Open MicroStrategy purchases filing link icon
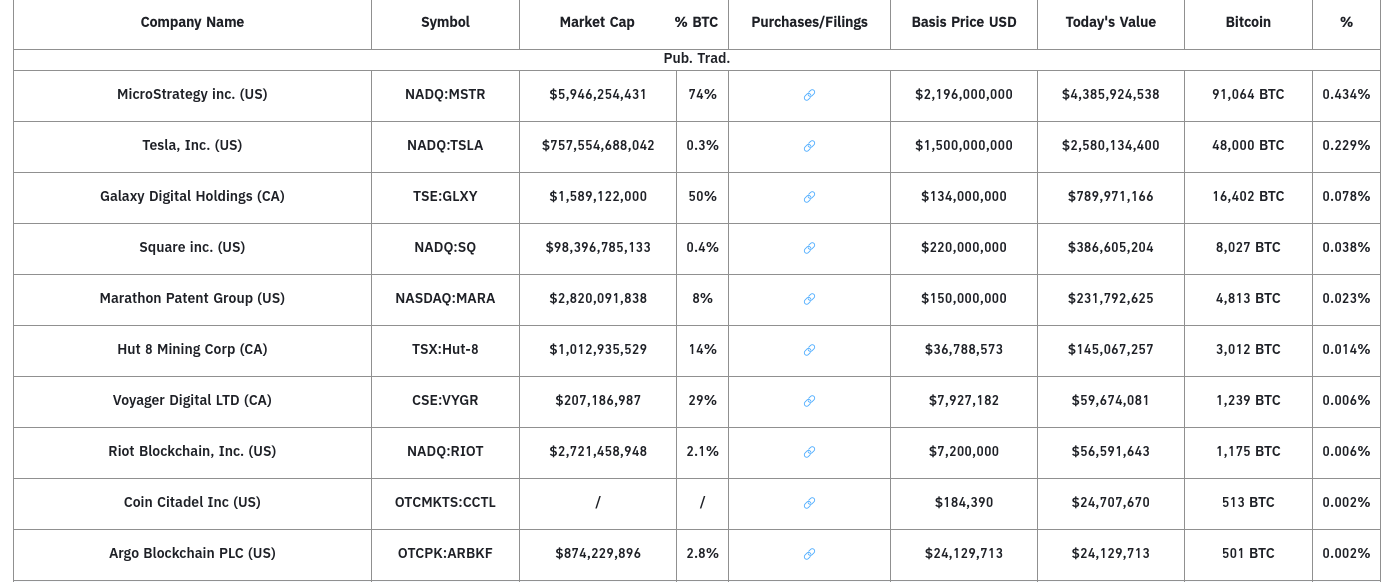The image size is (1388, 582). (809, 95)
